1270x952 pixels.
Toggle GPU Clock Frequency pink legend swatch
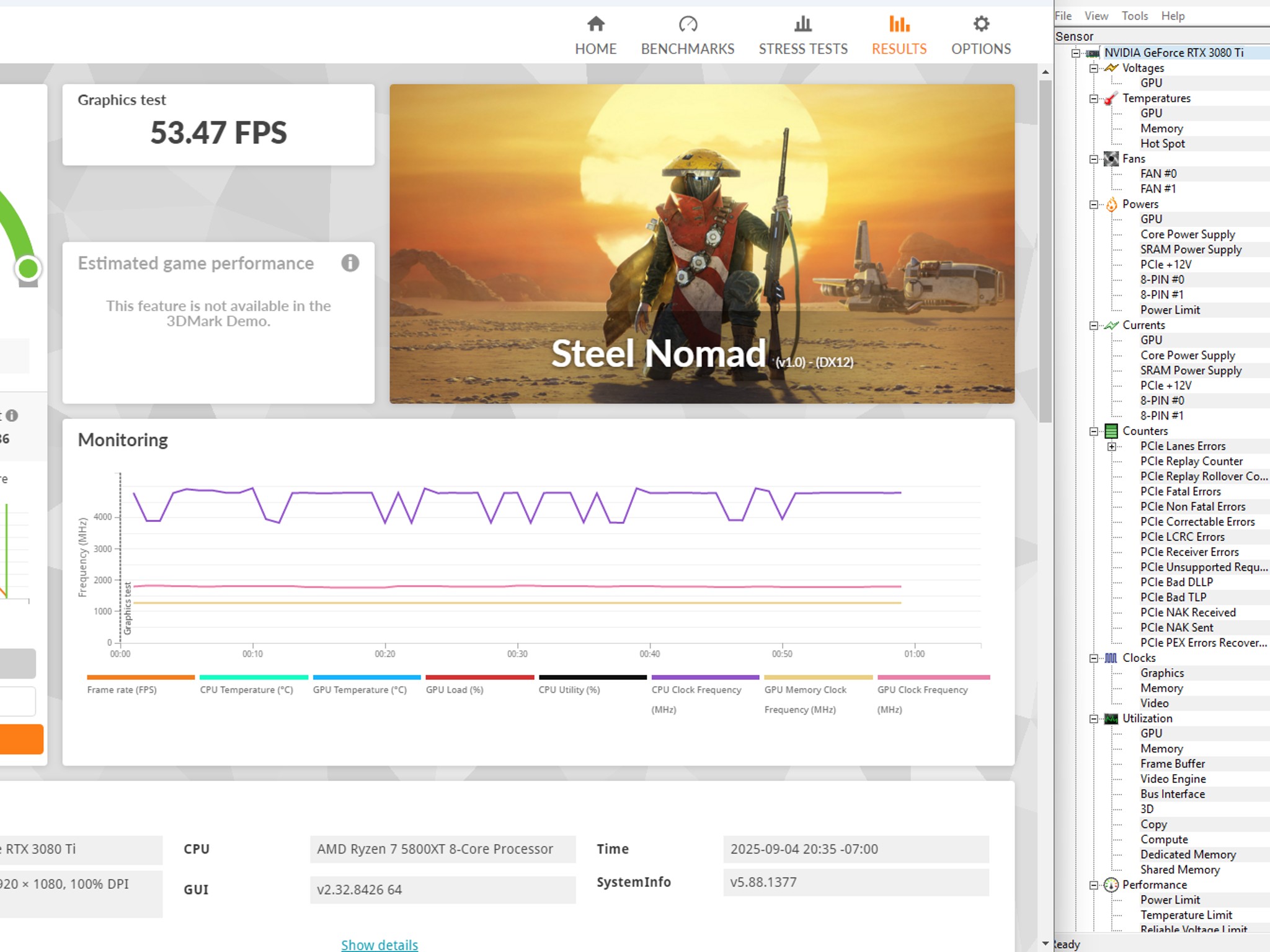[933, 677]
